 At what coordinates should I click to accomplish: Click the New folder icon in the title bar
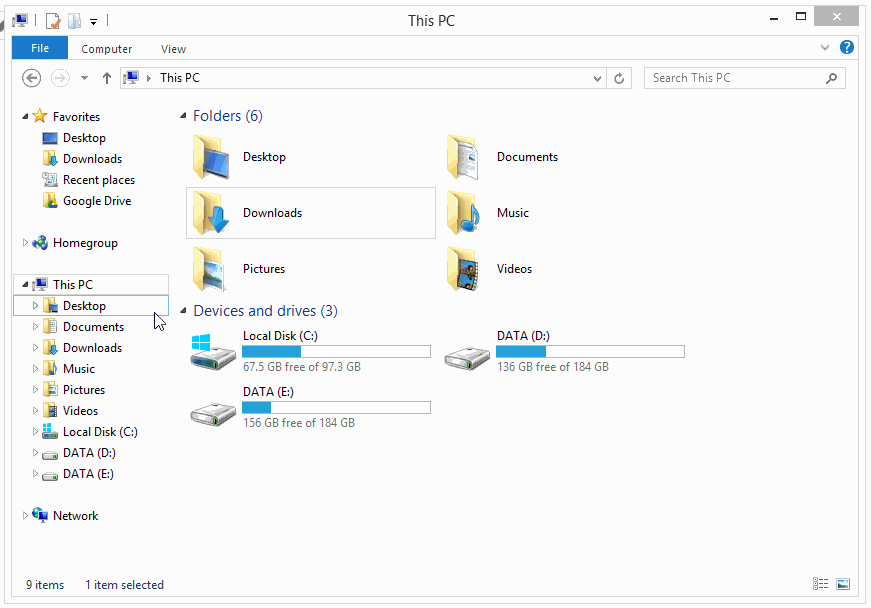click(x=74, y=21)
